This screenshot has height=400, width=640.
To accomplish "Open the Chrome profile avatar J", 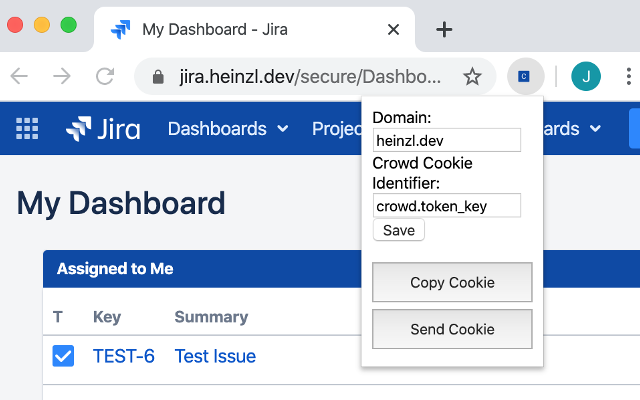I will [586, 76].
